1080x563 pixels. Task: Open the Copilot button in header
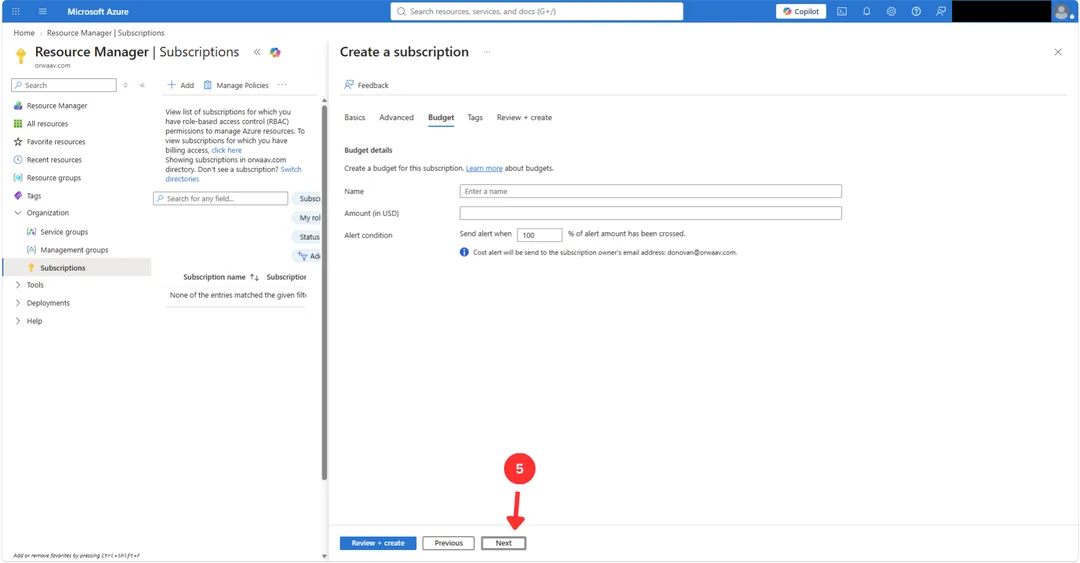coord(801,11)
